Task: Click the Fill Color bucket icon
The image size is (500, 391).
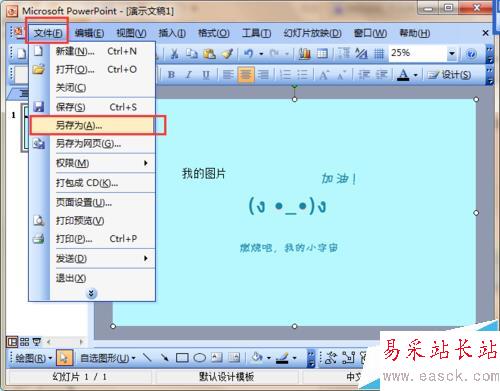Action: pyautogui.click(x=257, y=358)
